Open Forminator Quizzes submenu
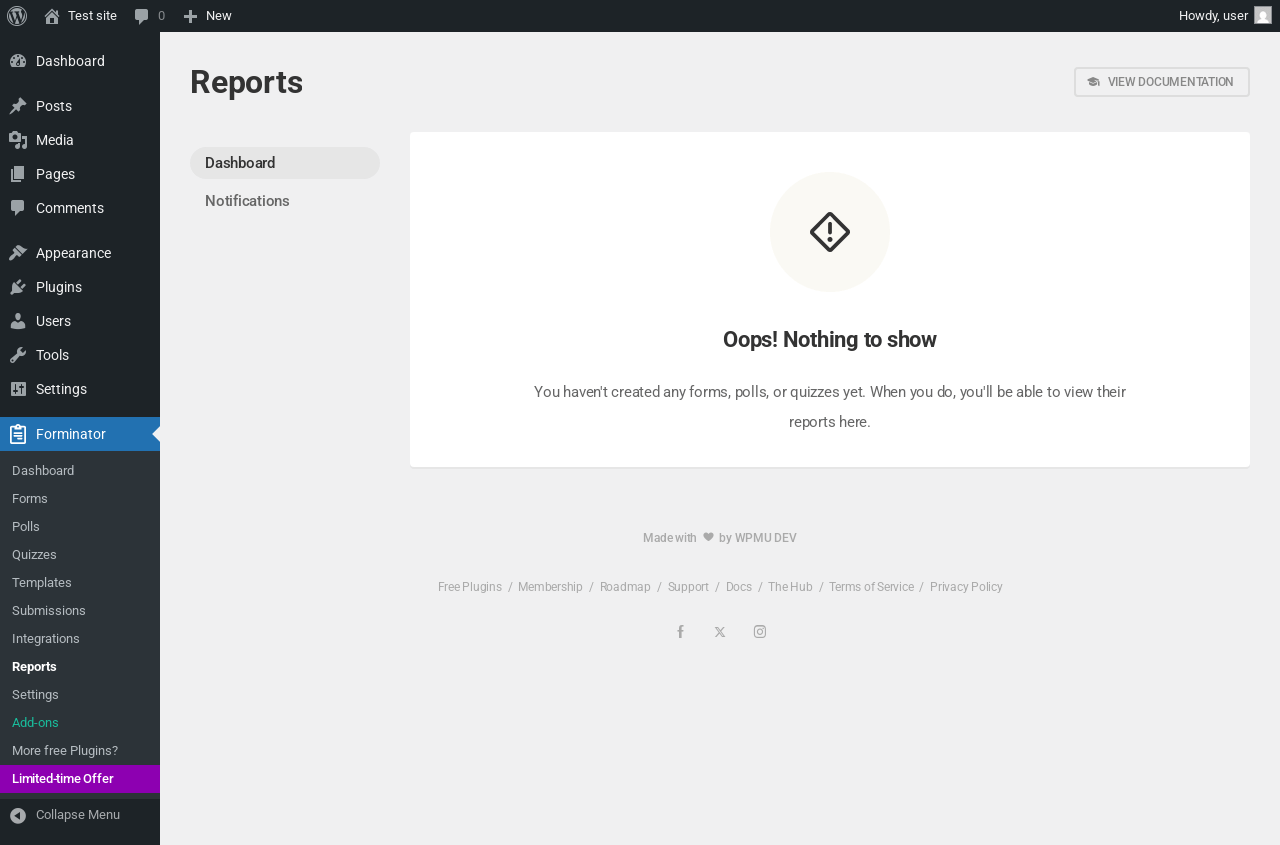 [x=80, y=555]
